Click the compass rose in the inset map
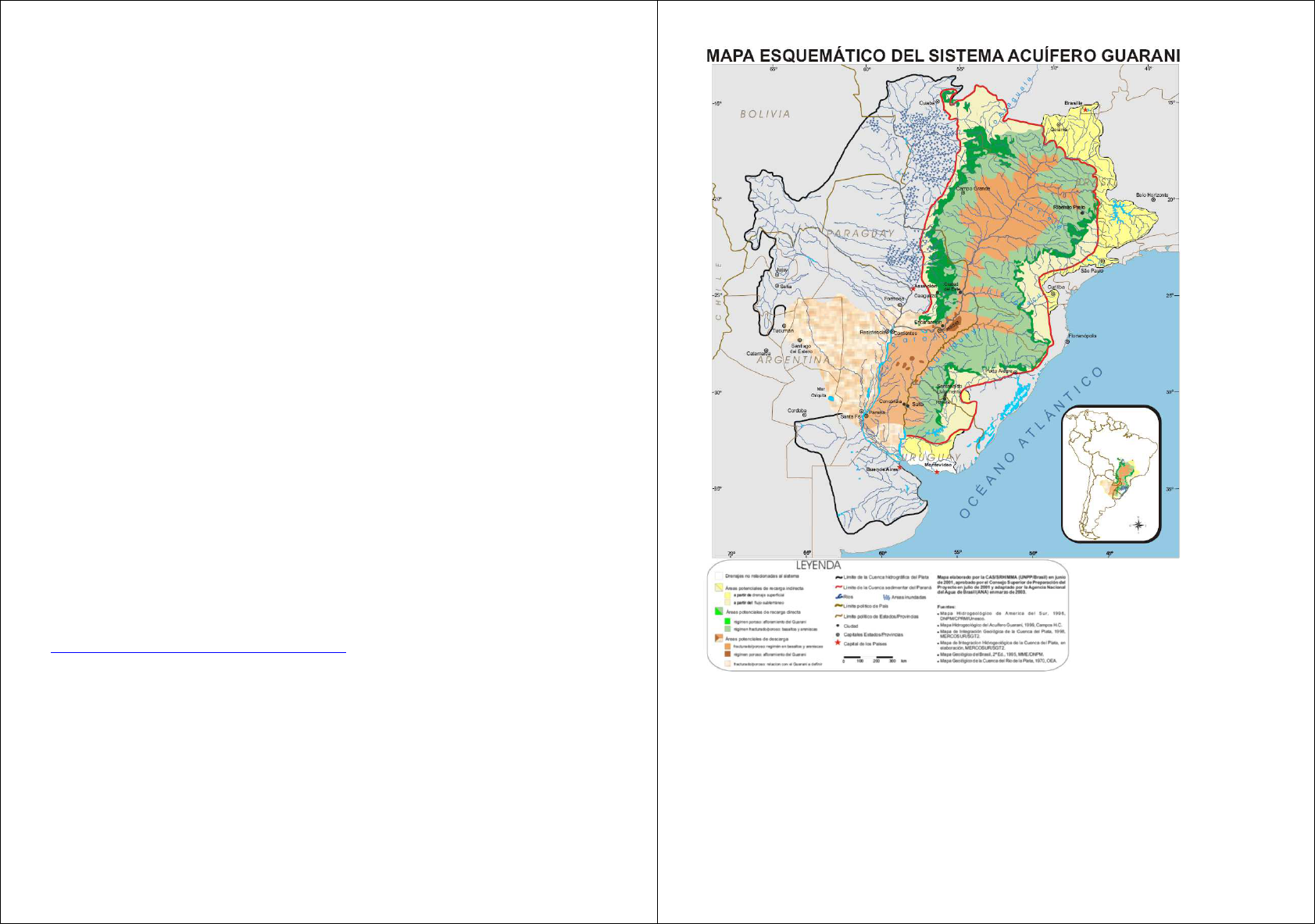1315x924 pixels. pyautogui.click(x=1138, y=525)
